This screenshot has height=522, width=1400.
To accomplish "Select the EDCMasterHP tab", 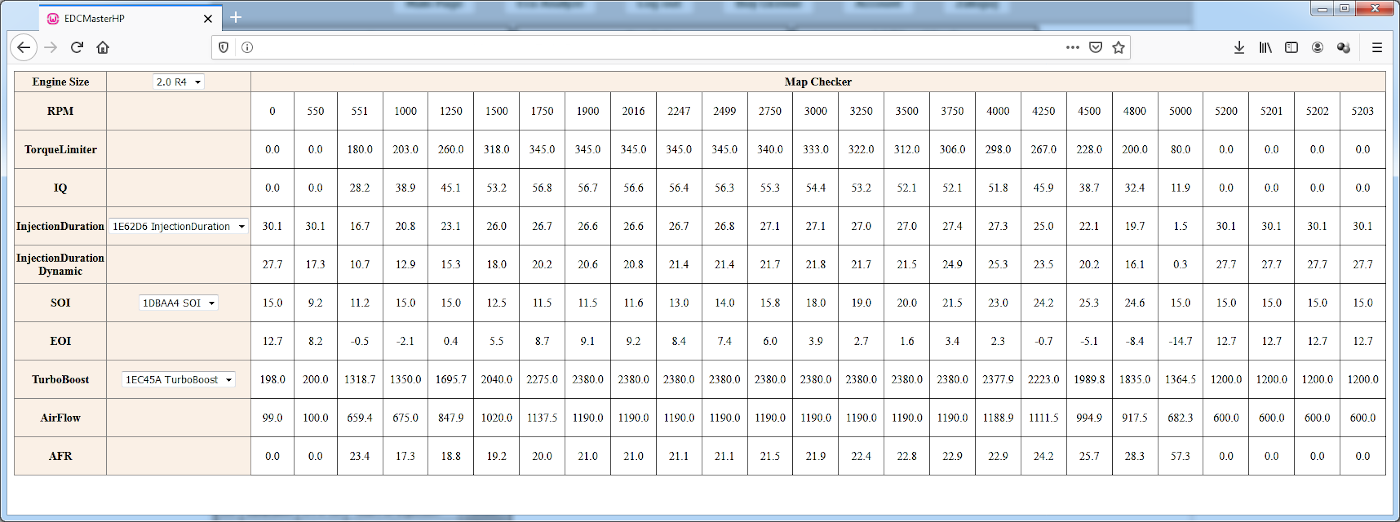I will [131, 18].
